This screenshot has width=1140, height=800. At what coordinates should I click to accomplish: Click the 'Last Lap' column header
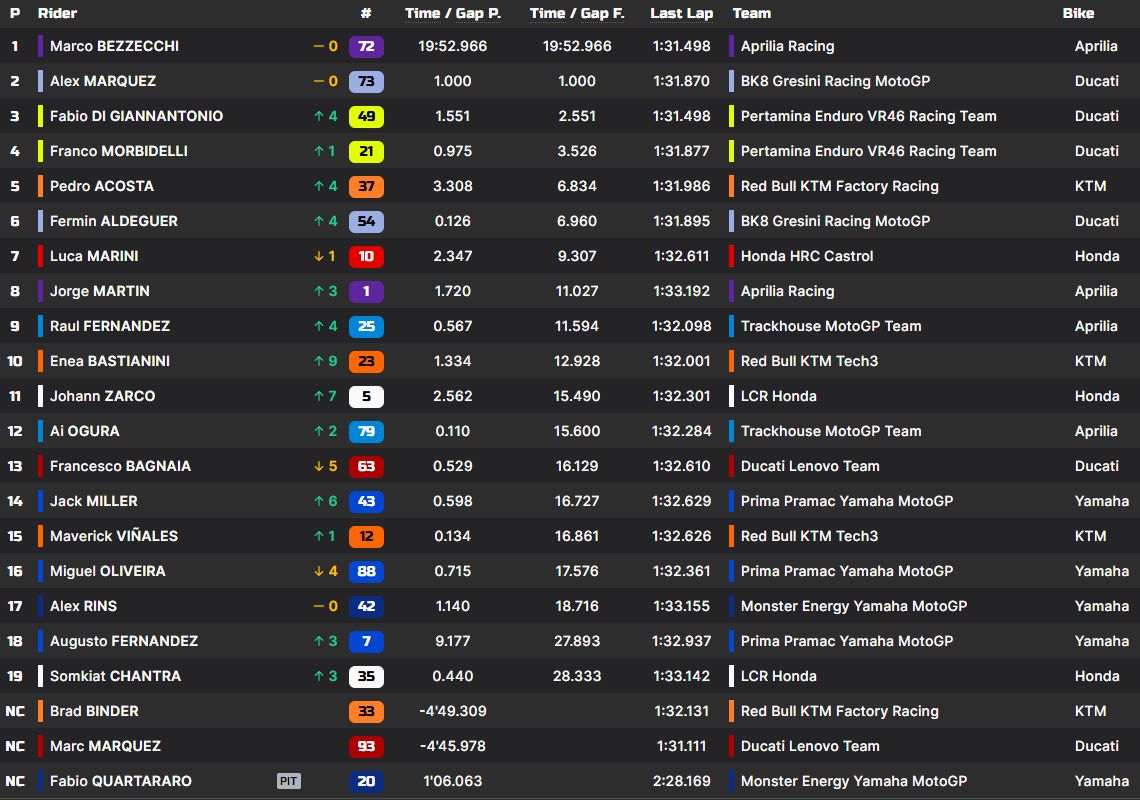[681, 13]
